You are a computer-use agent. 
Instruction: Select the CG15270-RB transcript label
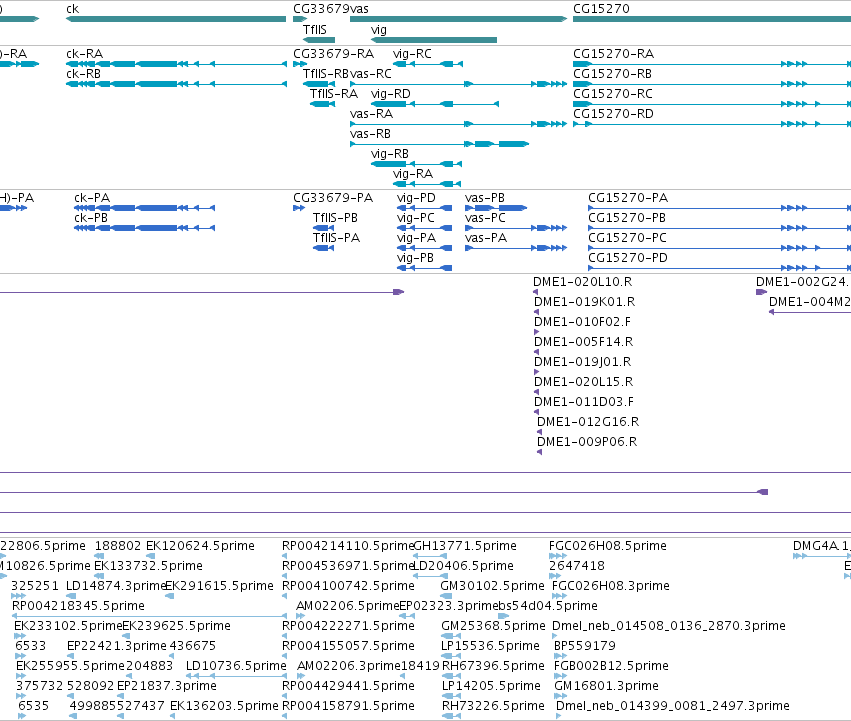point(613,74)
